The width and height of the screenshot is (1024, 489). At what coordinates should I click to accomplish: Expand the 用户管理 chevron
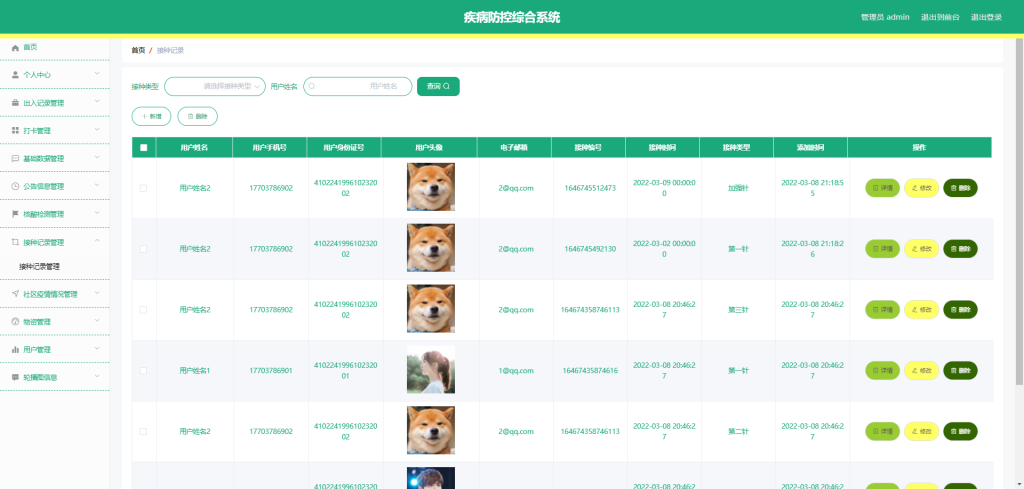pyautogui.click(x=97, y=349)
